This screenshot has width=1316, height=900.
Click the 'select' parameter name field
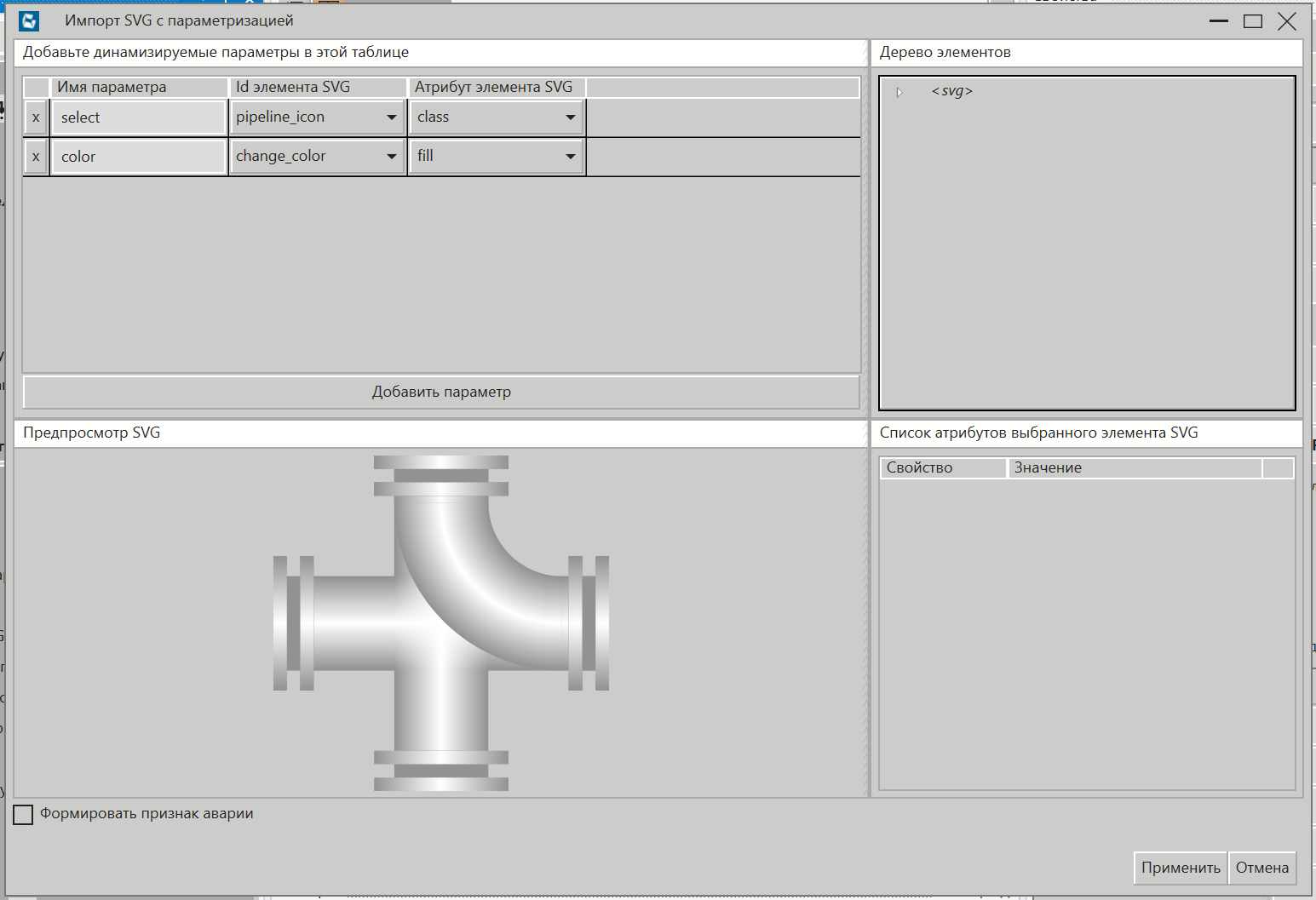(x=138, y=118)
